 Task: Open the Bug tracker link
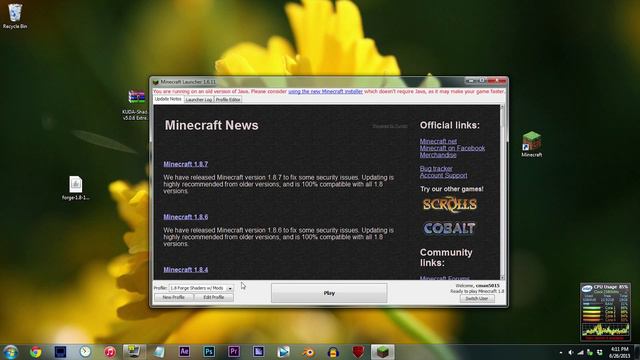point(436,169)
